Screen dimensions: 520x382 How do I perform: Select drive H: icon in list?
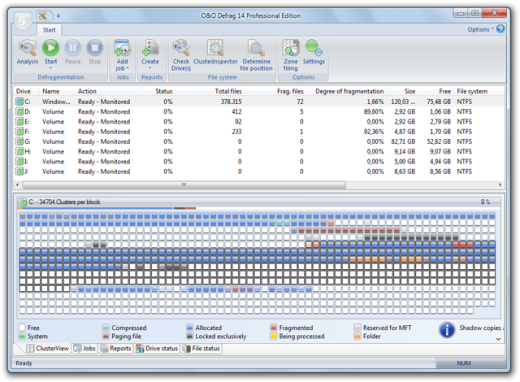coord(20,152)
